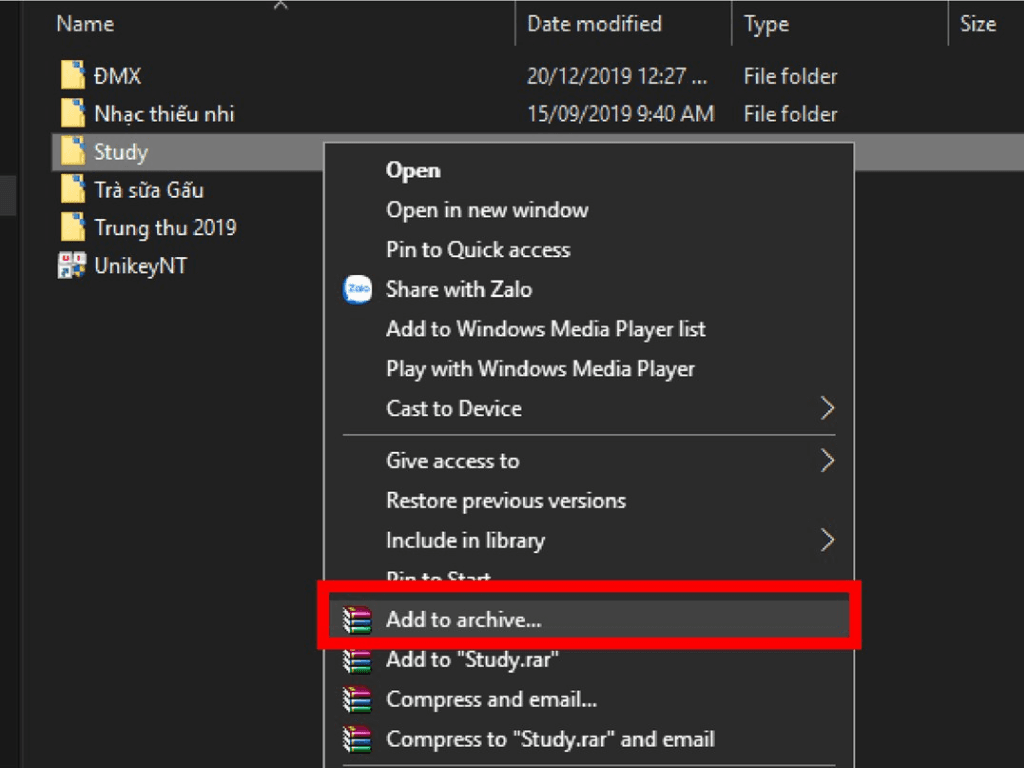Click the UnikeyNT application icon
This screenshot has height=768, width=1024.
point(71,265)
